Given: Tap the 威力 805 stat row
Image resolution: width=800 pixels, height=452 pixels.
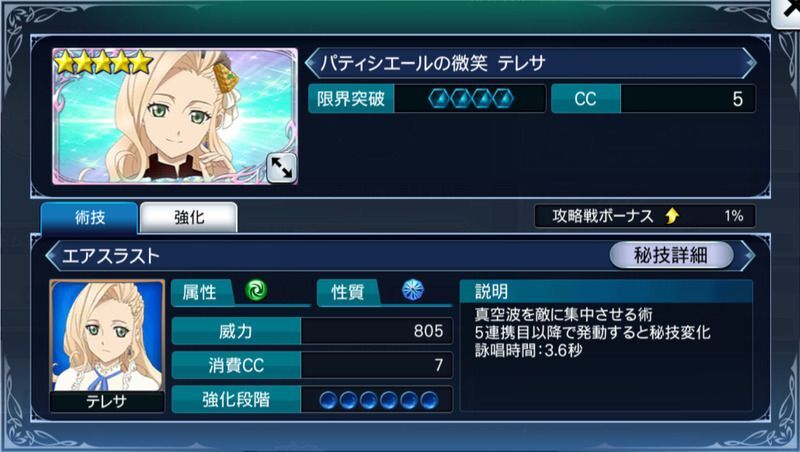Looking at the screenshot, I should click(x=312, y=331).
